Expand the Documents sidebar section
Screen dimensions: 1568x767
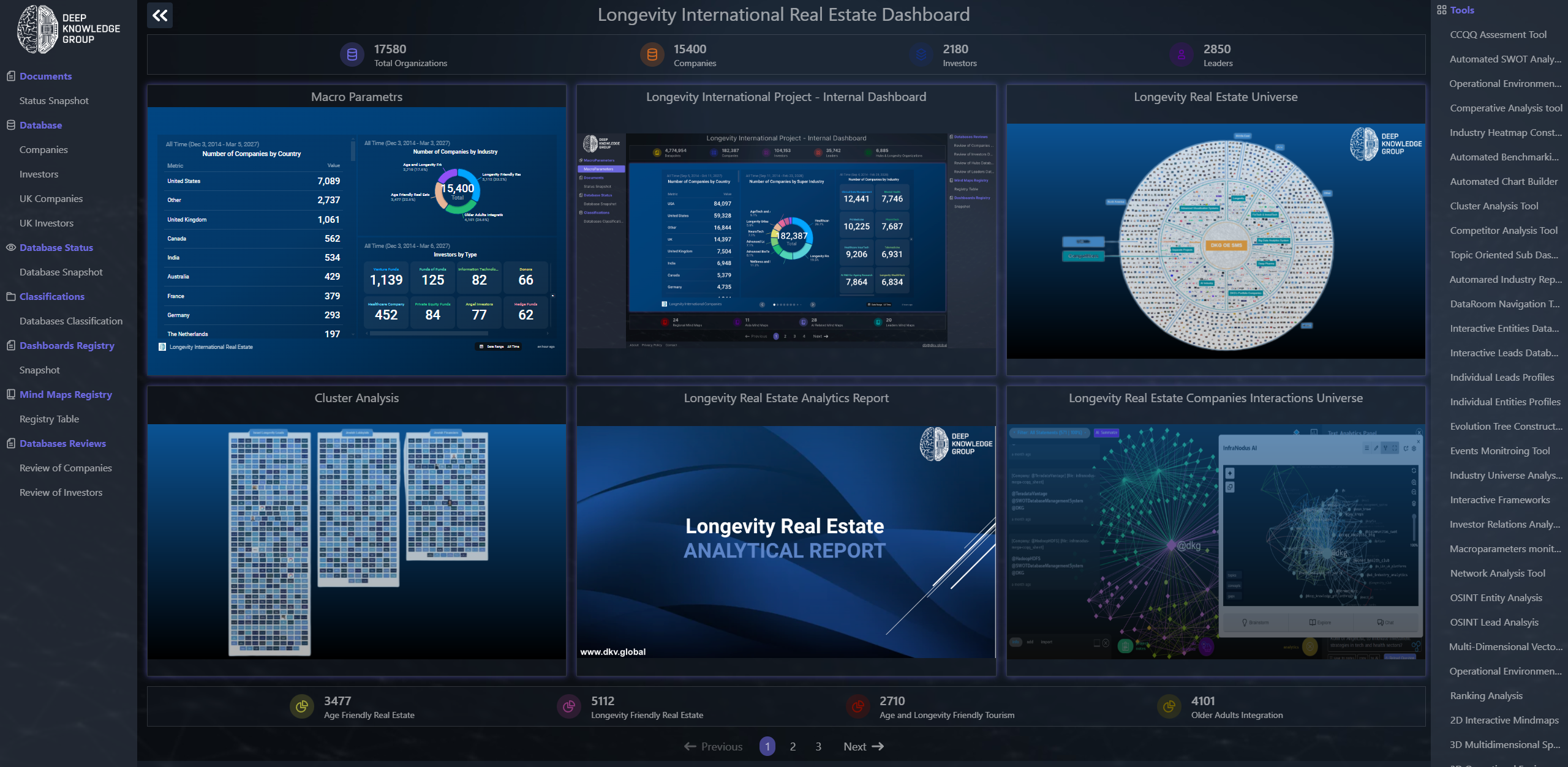45,76
